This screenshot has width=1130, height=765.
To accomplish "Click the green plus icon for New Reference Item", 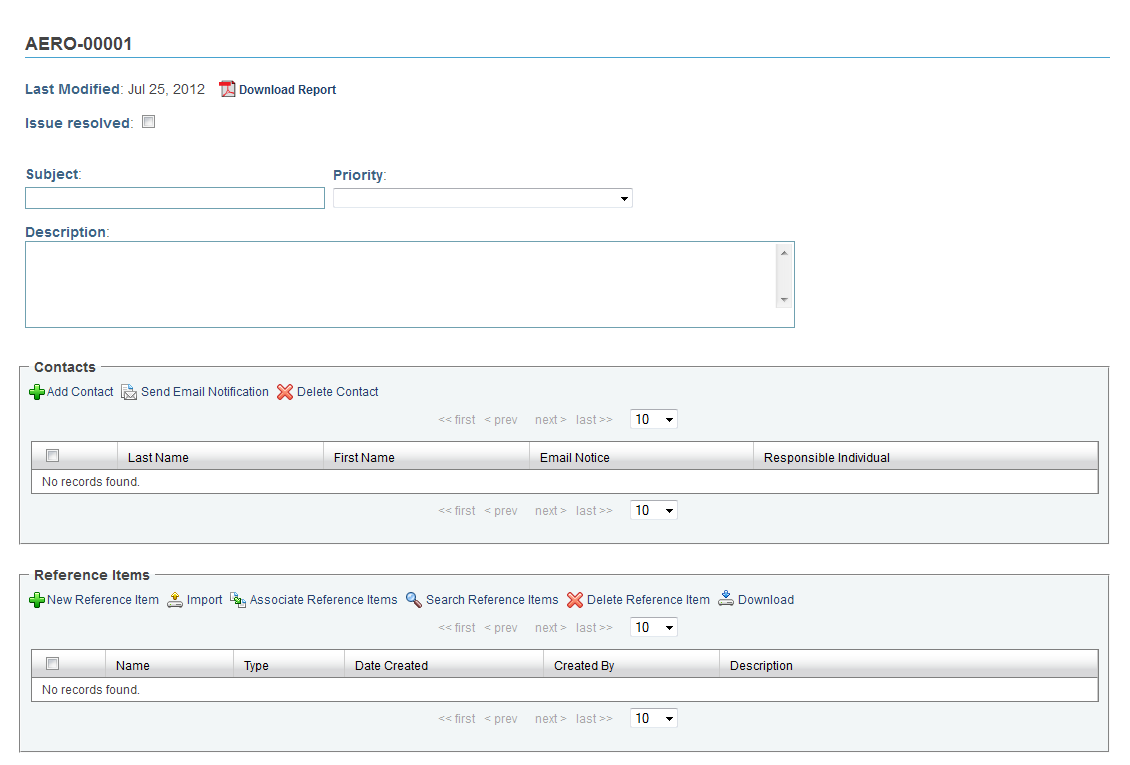I will click(37, 600).
